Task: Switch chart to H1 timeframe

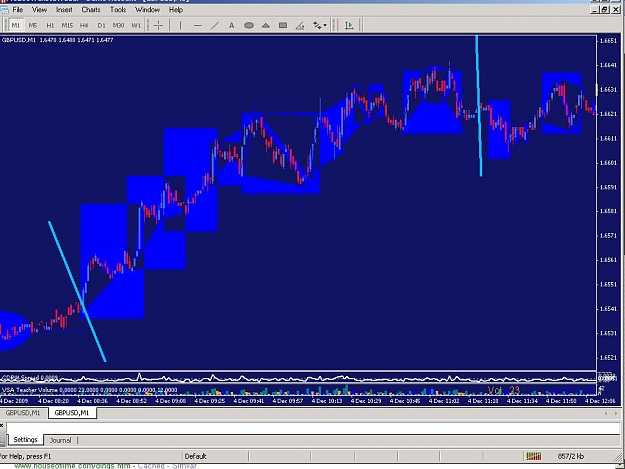Action: (50, 26)
